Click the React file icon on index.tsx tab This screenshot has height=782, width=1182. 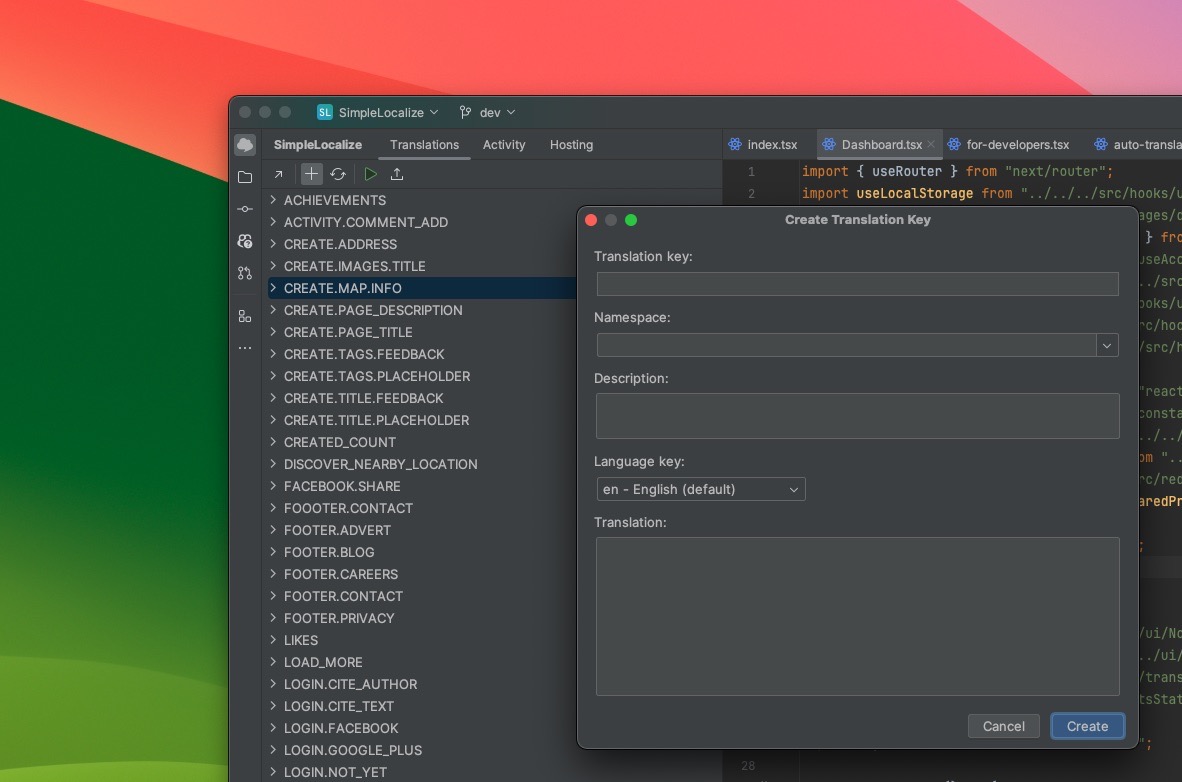[735, 144]
